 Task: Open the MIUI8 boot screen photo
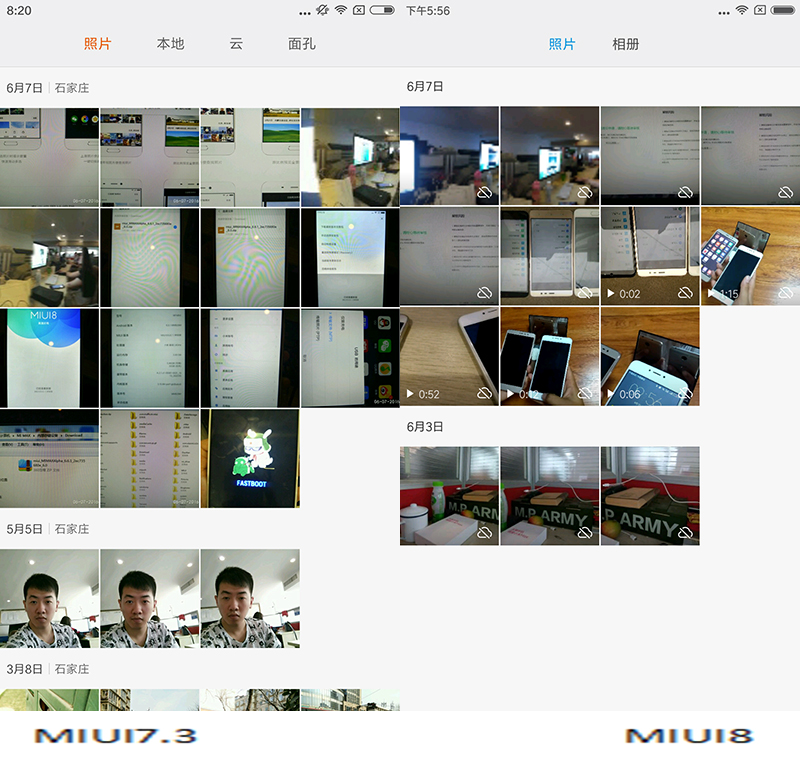point(49,358)
